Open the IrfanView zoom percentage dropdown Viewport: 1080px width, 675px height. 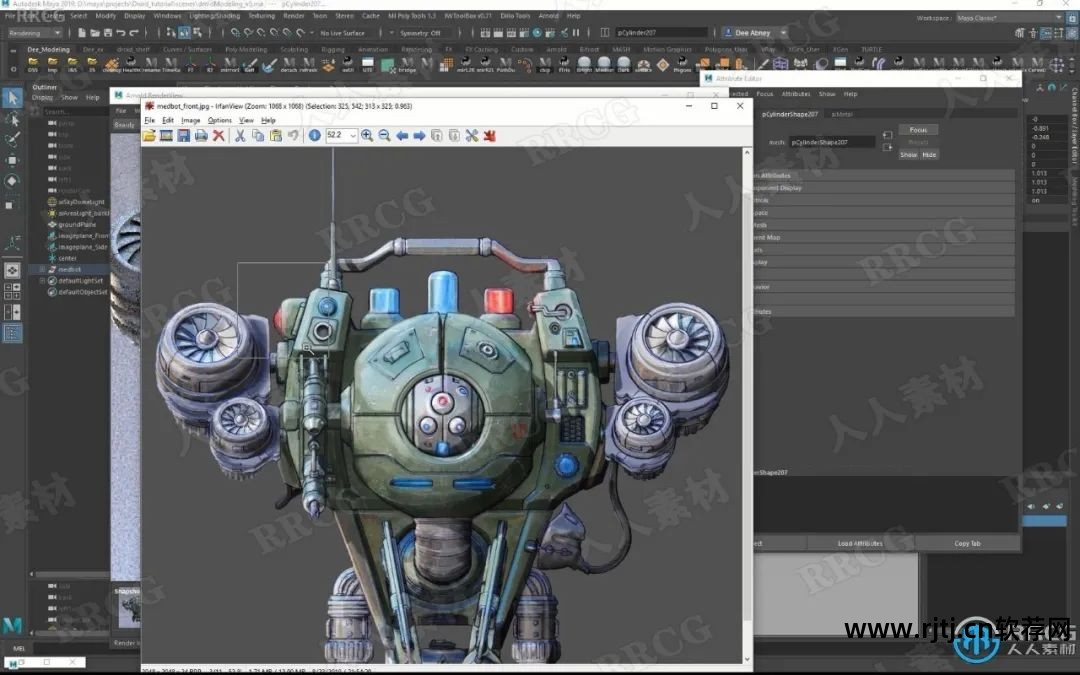352,135
